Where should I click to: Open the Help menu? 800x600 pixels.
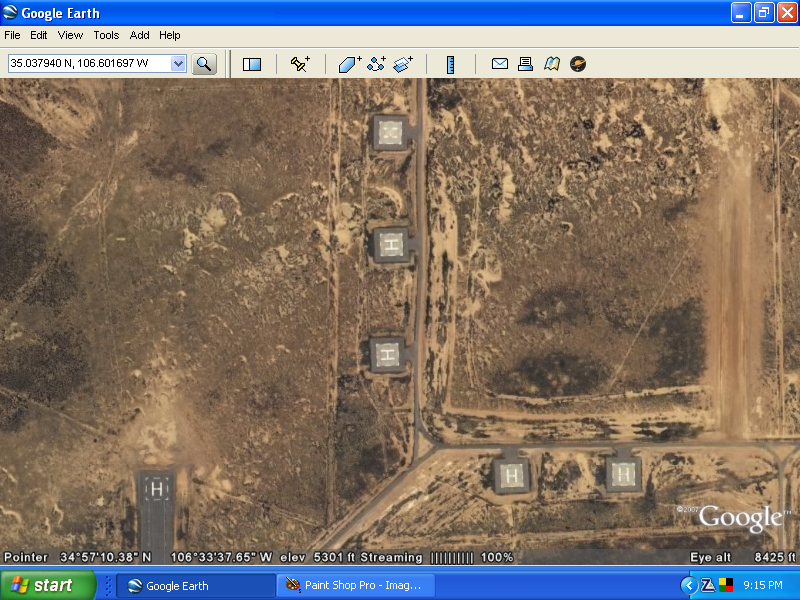click(x=169, y=35)
